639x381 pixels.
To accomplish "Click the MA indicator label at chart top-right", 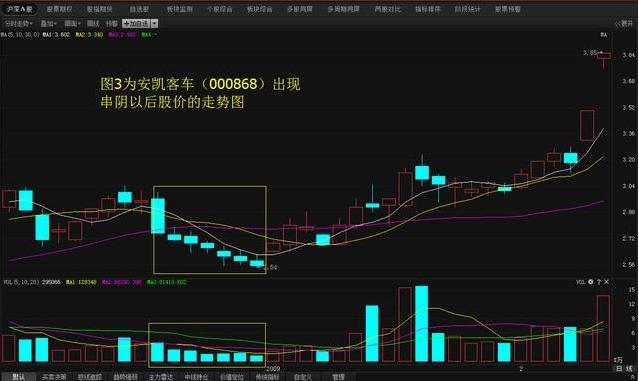I will point(604,35).
